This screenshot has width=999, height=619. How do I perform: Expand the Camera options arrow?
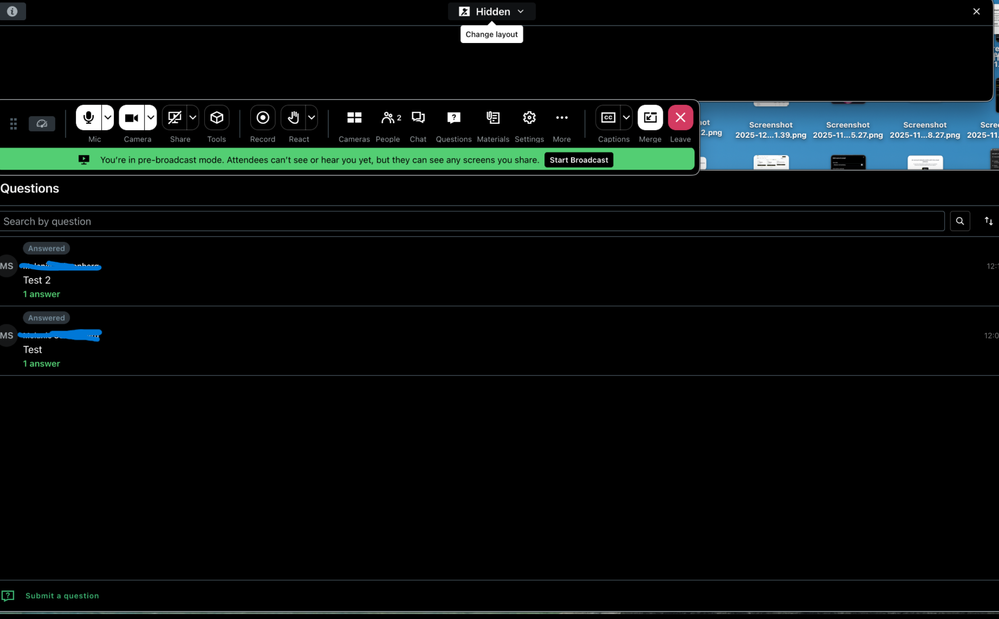[x=151, y=118]
